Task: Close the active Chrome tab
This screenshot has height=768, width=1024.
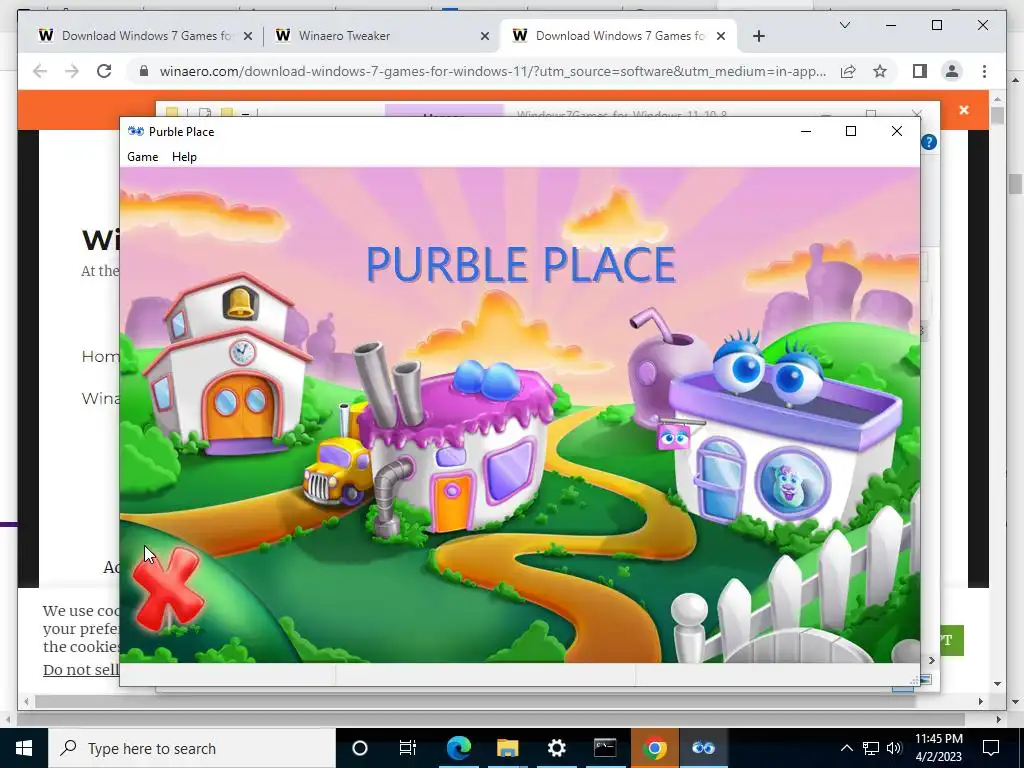Action: [721, 37]
